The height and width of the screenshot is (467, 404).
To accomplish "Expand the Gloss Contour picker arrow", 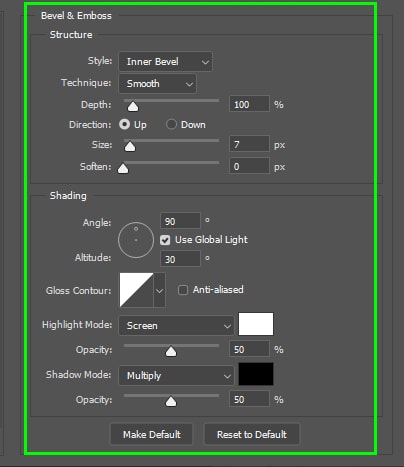I will pos(159,290).
